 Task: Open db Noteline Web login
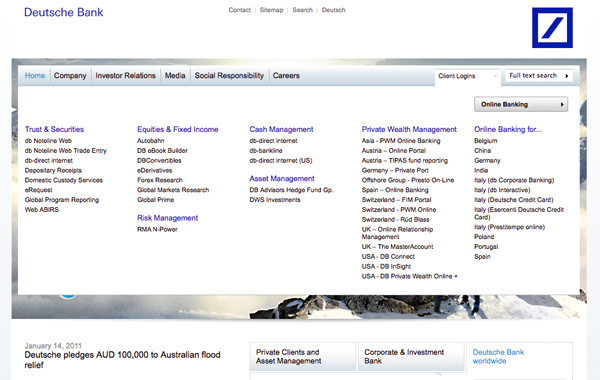click(x=48, y=141)
